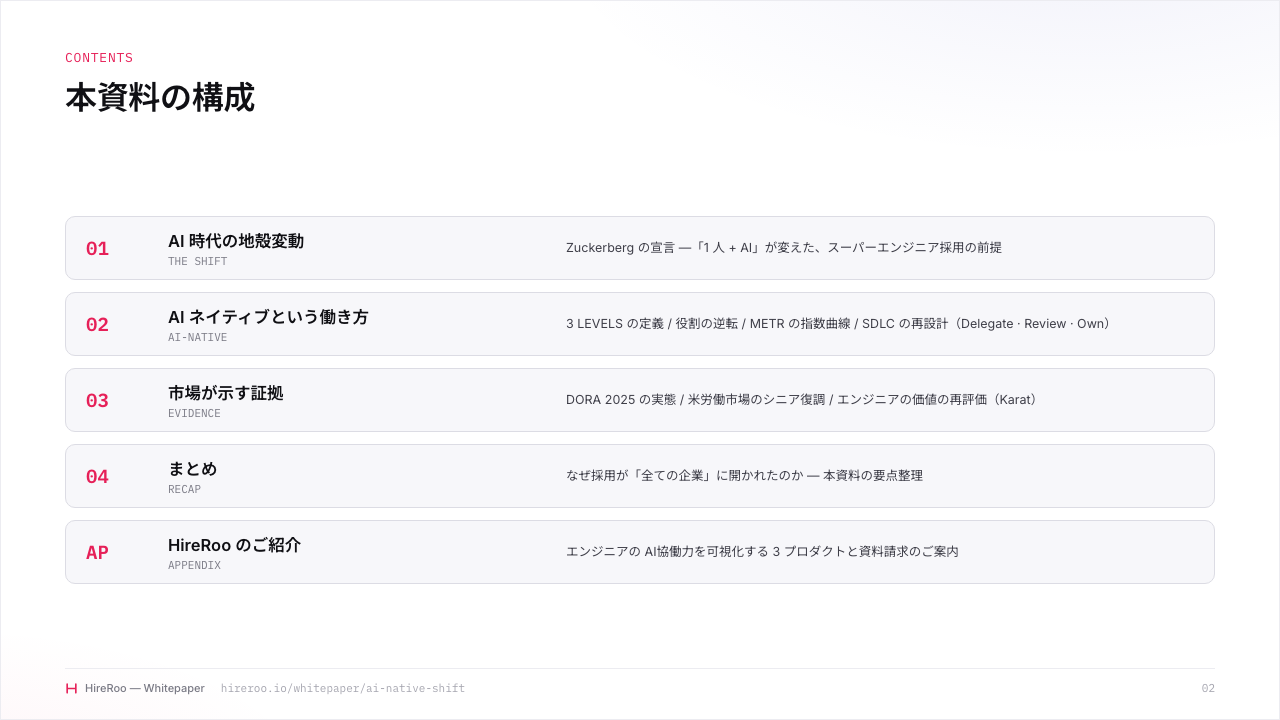Image resolution: width=1280 pixels, height=720 pixels.
Task: Click the 'AI-NATIVE' subtitle
Action: pos(198,338)
